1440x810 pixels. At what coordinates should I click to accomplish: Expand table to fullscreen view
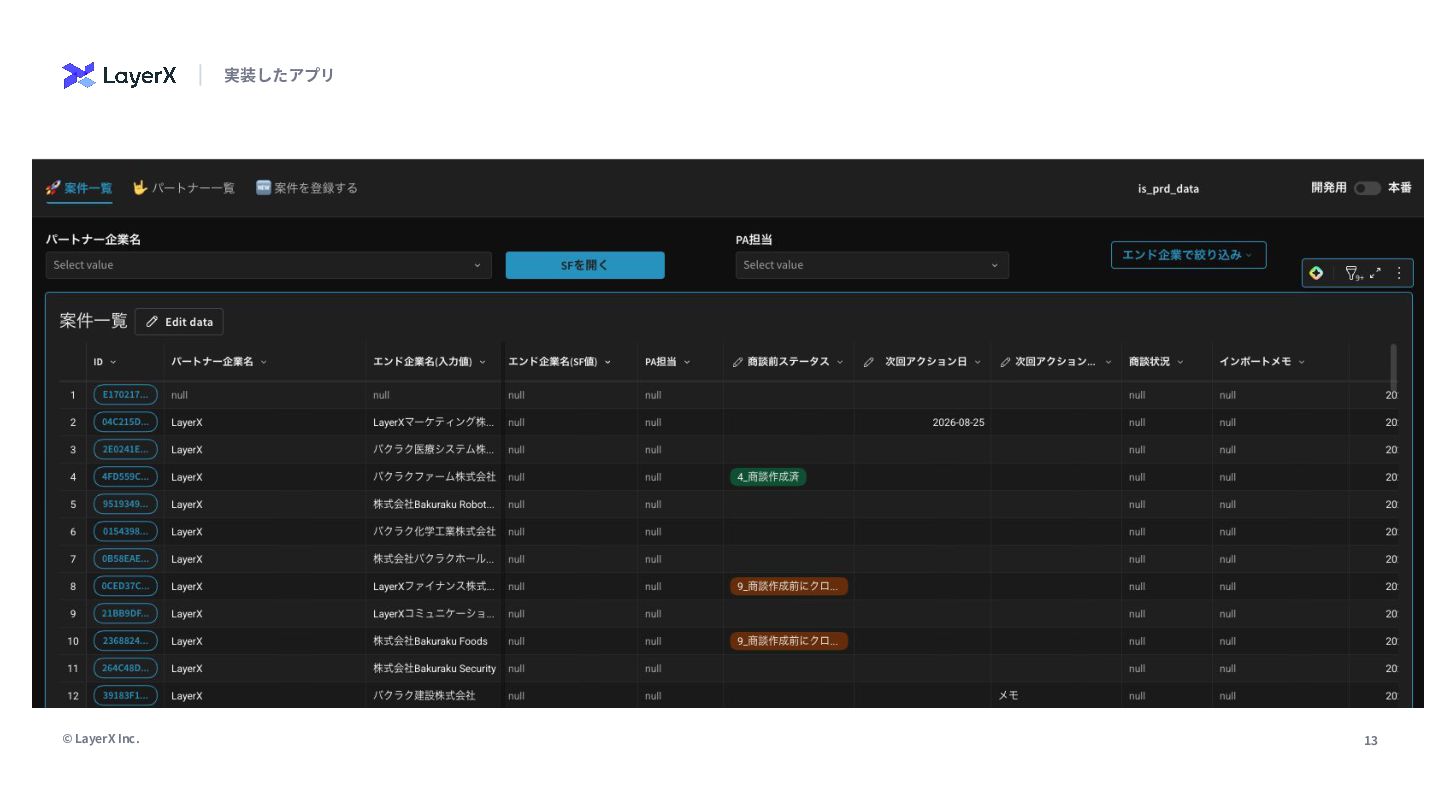click(1376, 272)
